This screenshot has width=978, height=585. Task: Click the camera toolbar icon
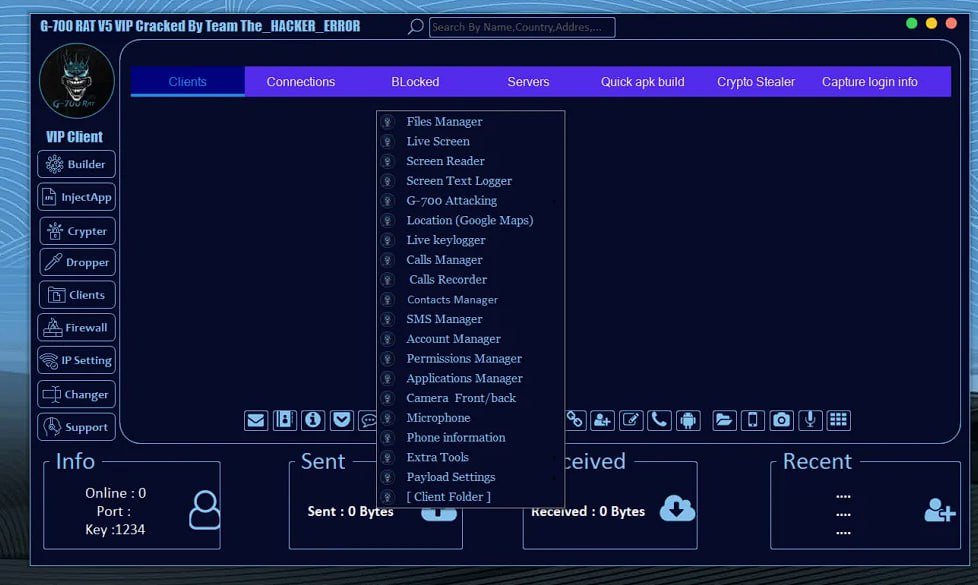[781, 420]
